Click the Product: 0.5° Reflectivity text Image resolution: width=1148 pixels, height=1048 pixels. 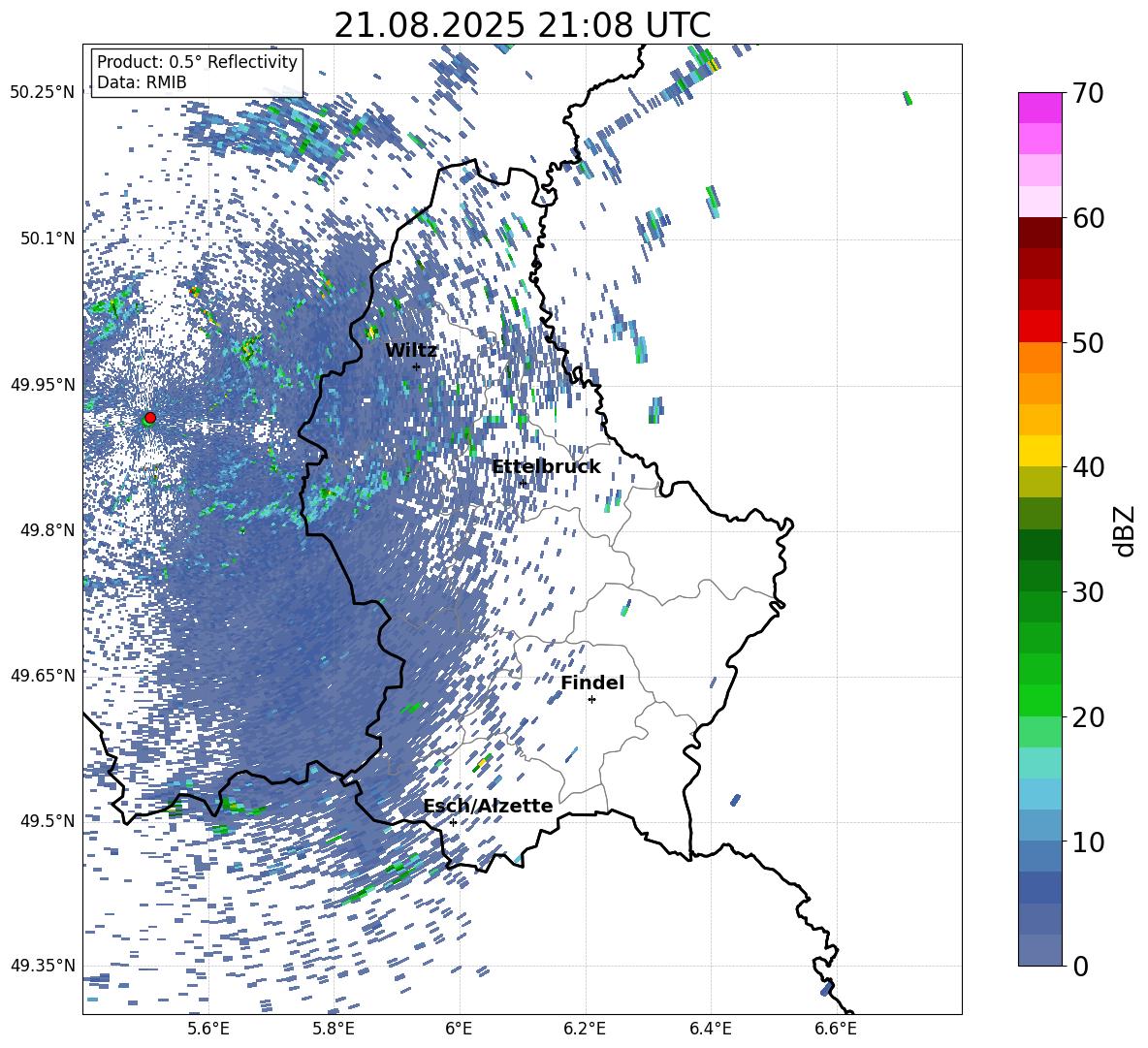tap(197, 62)
